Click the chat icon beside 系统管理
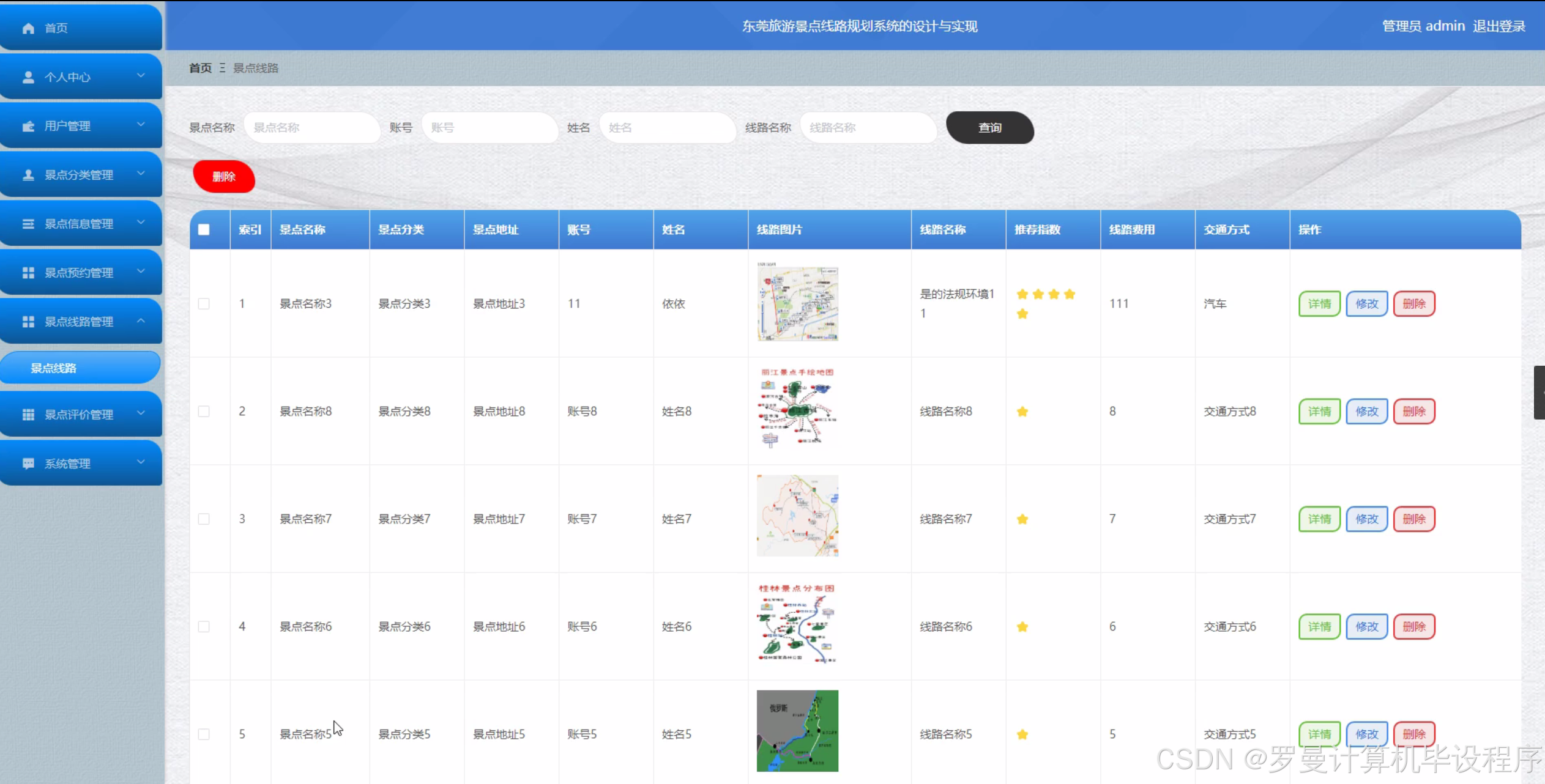1545x784 pixels. coord(28,464)
